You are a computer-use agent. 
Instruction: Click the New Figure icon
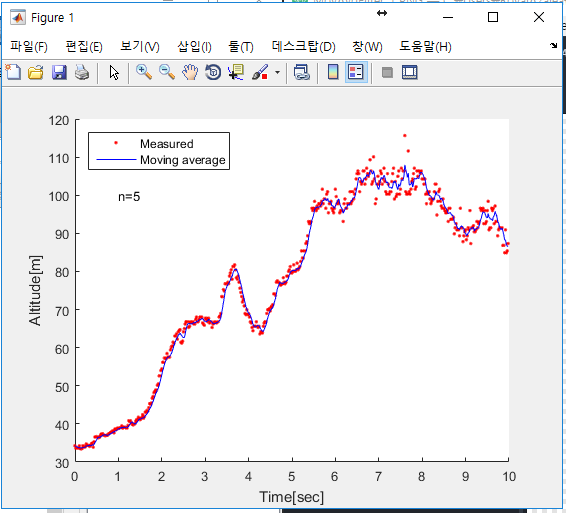(13, 72)
